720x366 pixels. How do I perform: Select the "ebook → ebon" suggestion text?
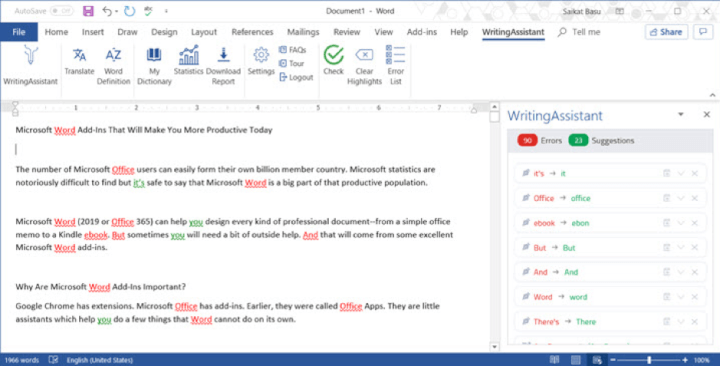tap(561, 223)
